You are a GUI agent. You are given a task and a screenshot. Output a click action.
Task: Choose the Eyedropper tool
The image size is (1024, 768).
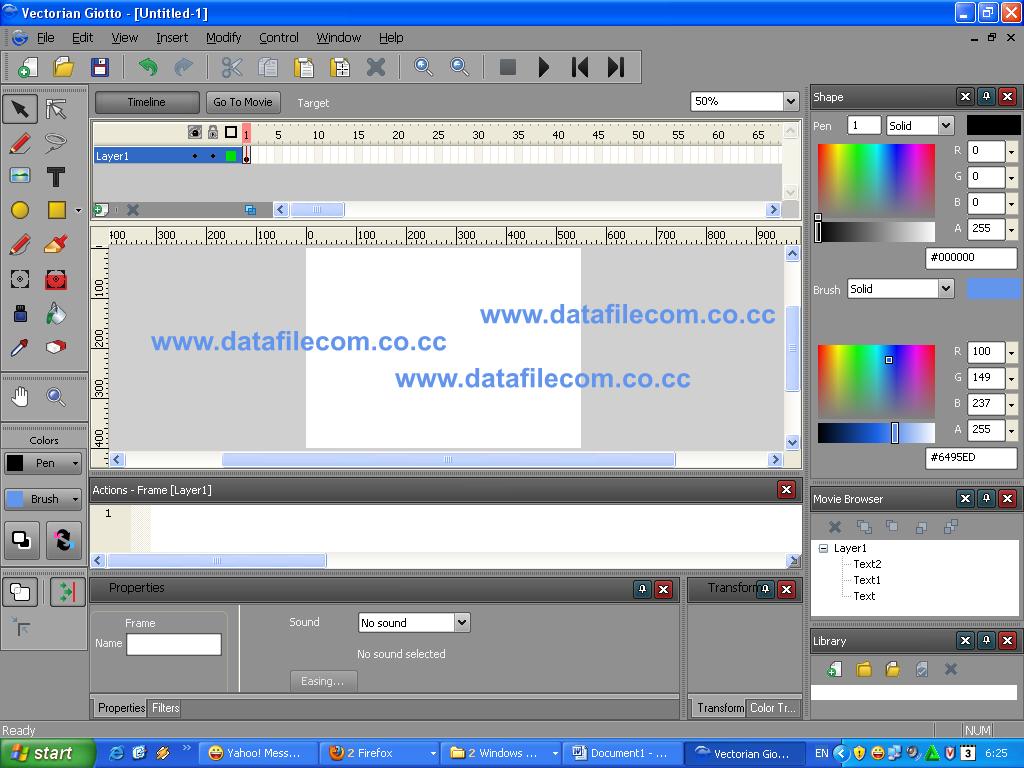click(20, 346)
